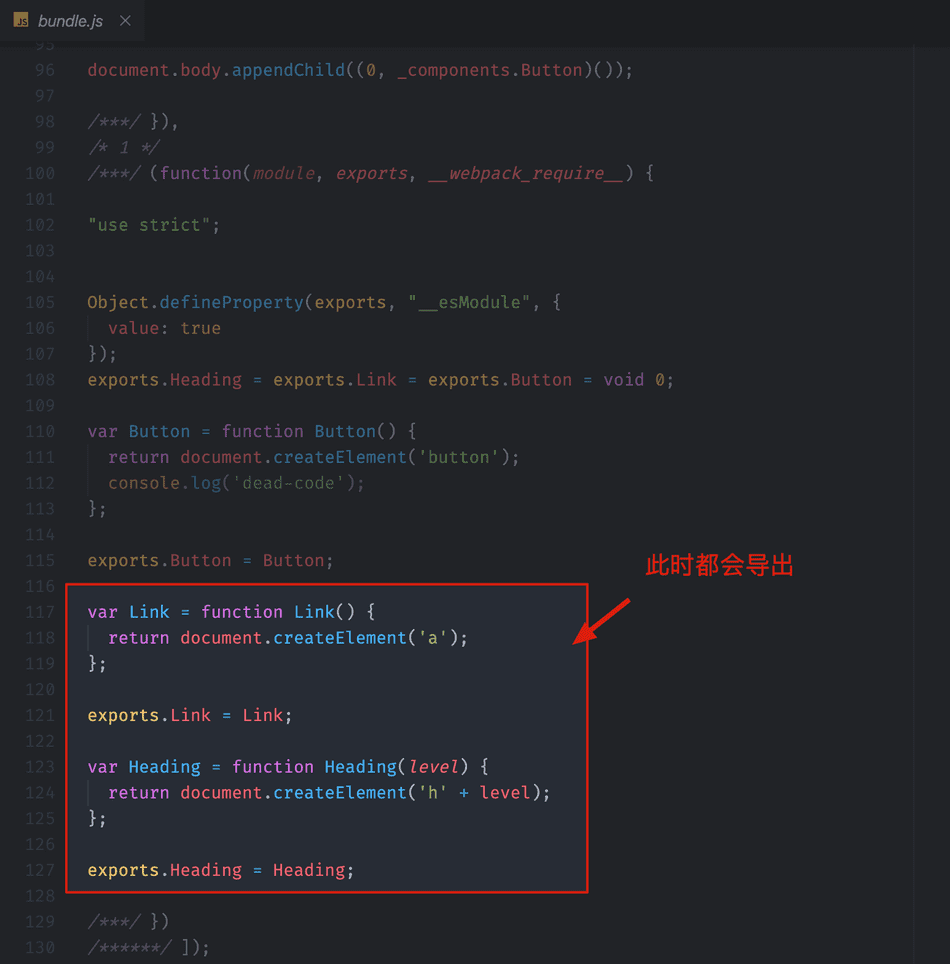The width and height of the screenshot is (950, 964).
Task: Click line number 130 in the gutter
Action: [40, 947]
